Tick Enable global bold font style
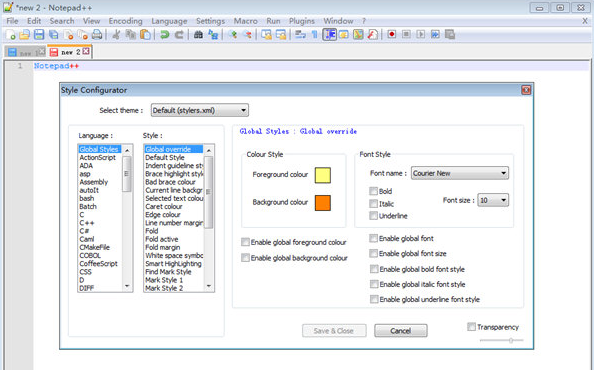Image resolution: width=594 pixels, height=370 pixels. 374,269
